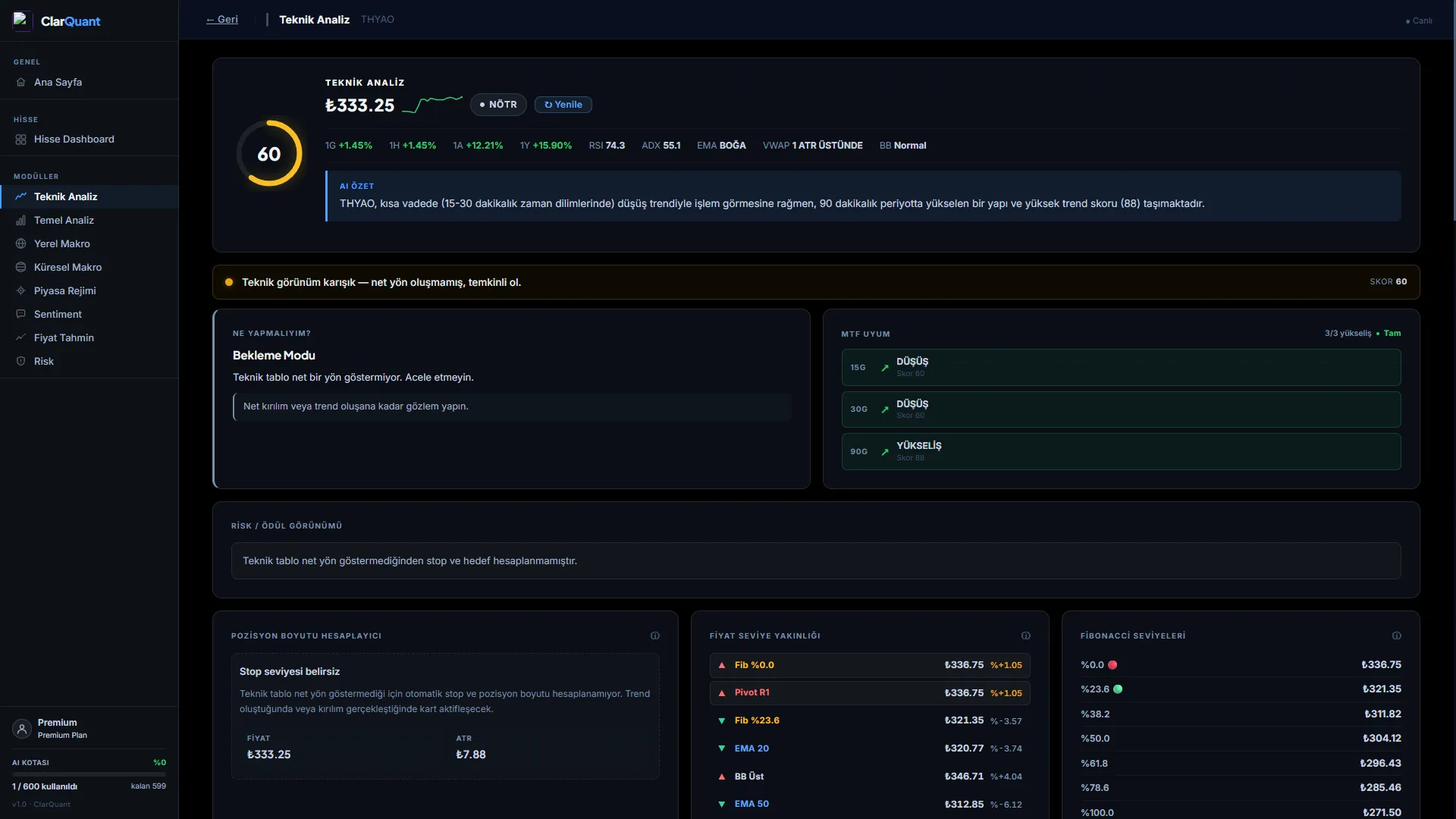Click the ClarQuant logo icon
This screenshot has height=819, width=1456.
(21, 20)
